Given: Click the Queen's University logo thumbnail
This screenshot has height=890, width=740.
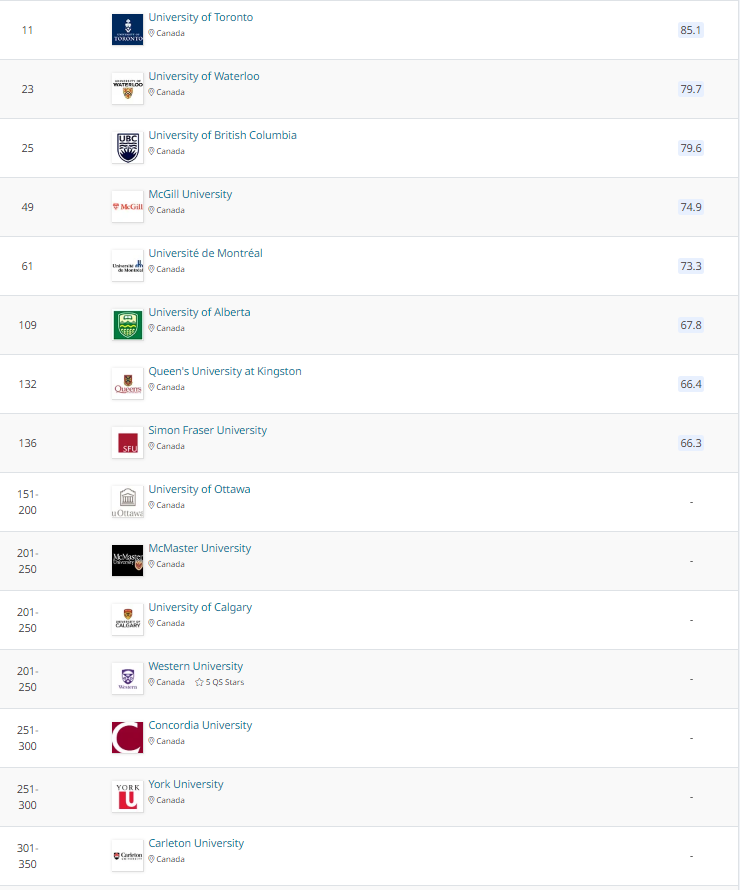Looking at the screenshot, I should (x=127, y=384).
